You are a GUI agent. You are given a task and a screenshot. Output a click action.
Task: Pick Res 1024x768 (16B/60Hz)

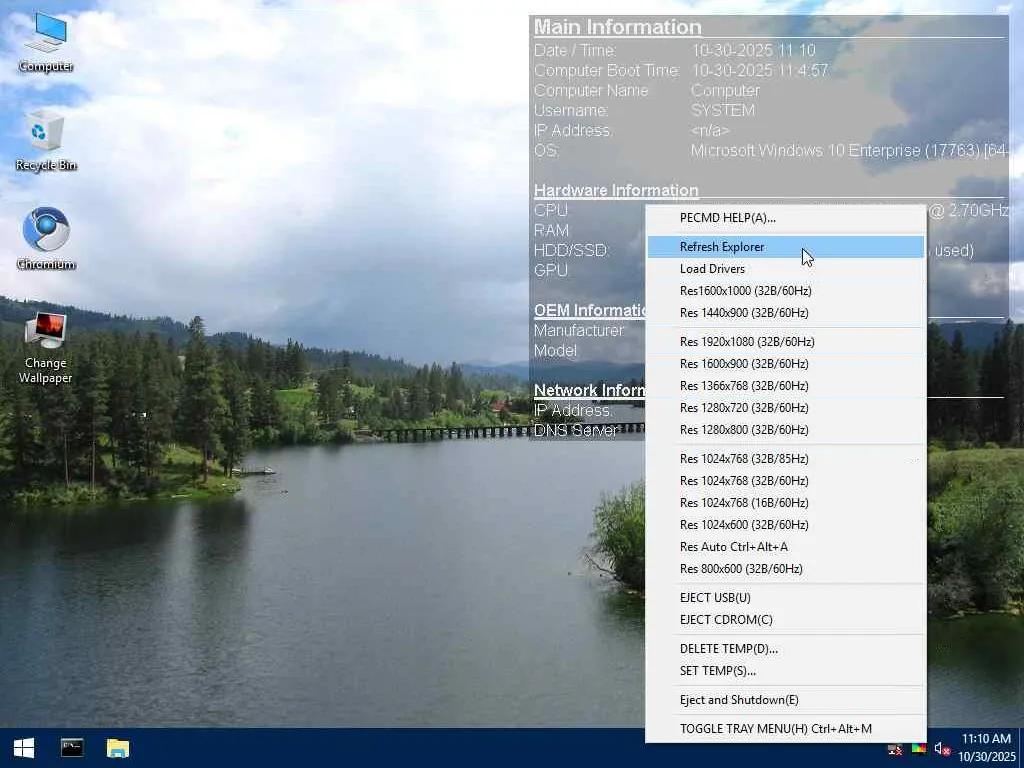tap(786, 504)
